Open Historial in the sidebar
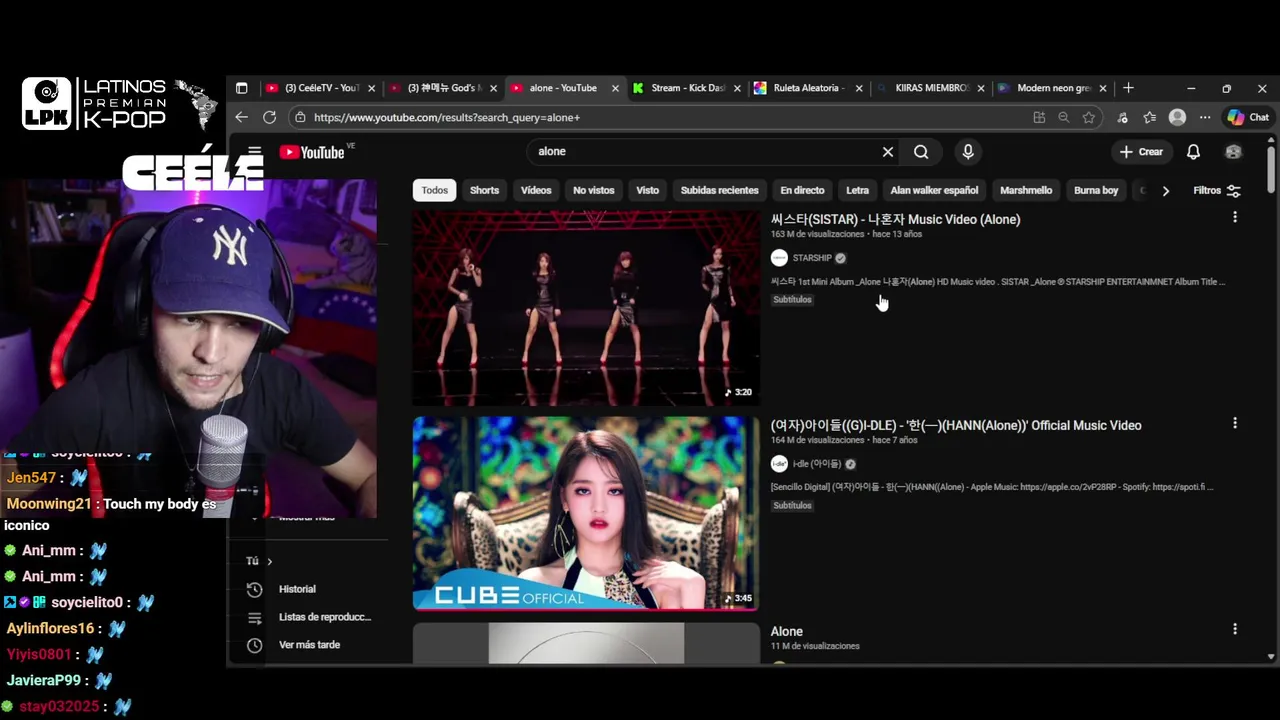Screen dimensions: 1280x720 (297, 589)
